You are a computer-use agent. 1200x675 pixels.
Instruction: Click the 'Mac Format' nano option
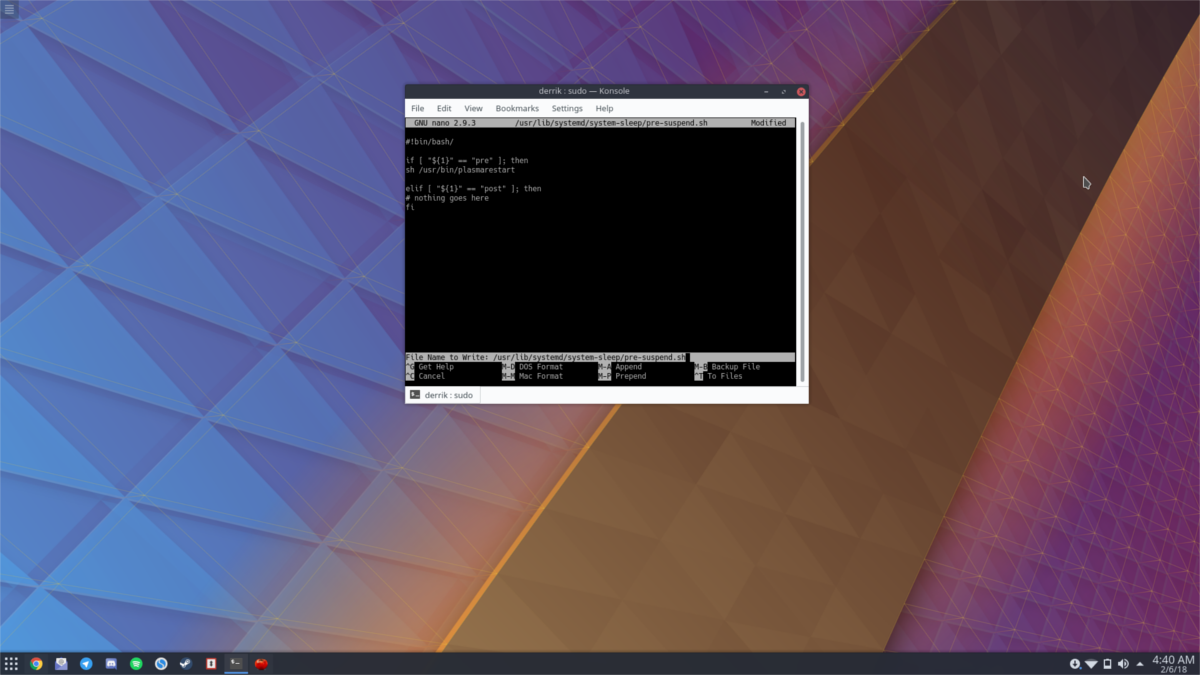click(533, 377)
